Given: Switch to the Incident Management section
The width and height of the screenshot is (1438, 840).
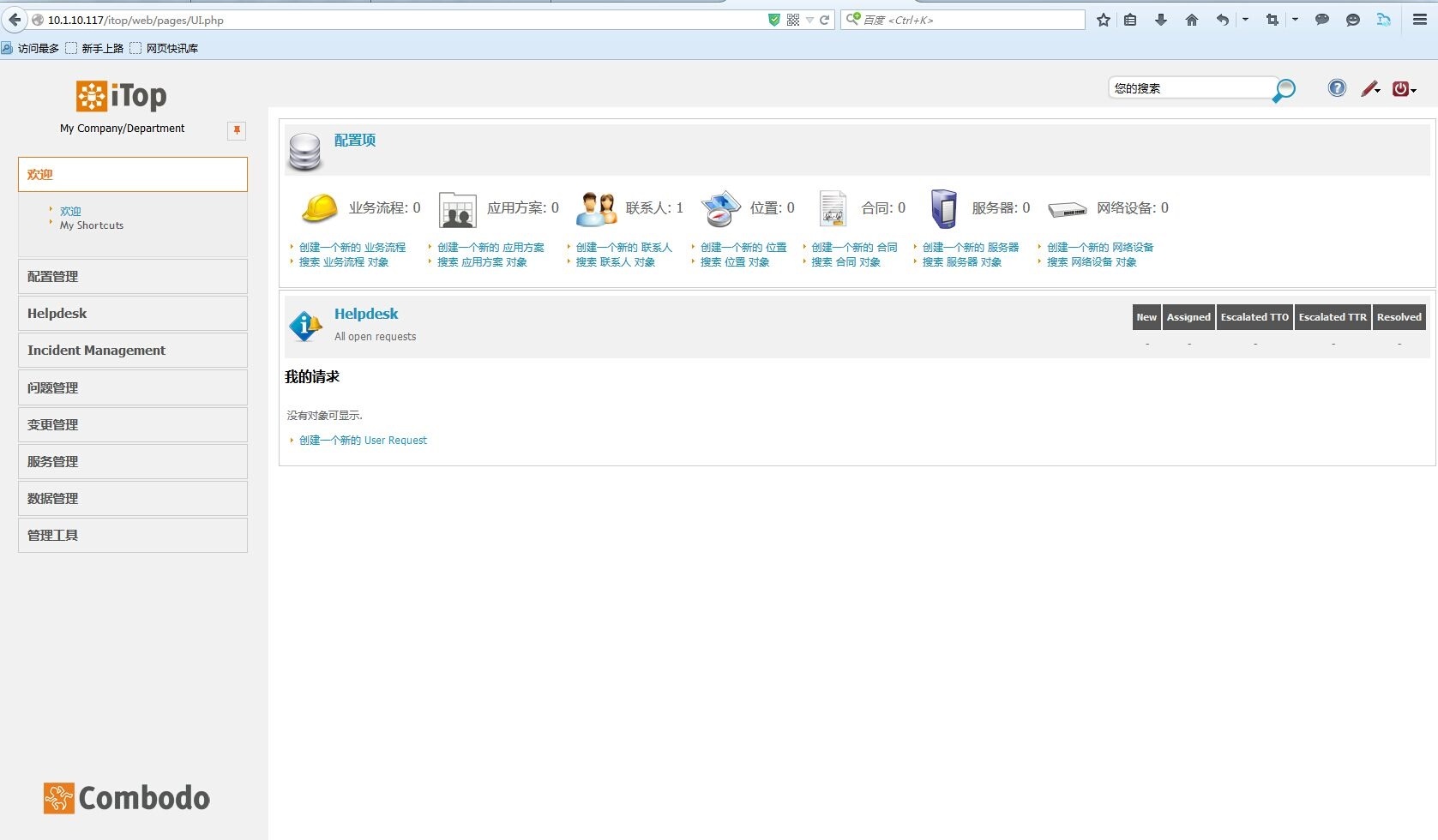Looking at the screenshot, I should [x=96, y=350].
